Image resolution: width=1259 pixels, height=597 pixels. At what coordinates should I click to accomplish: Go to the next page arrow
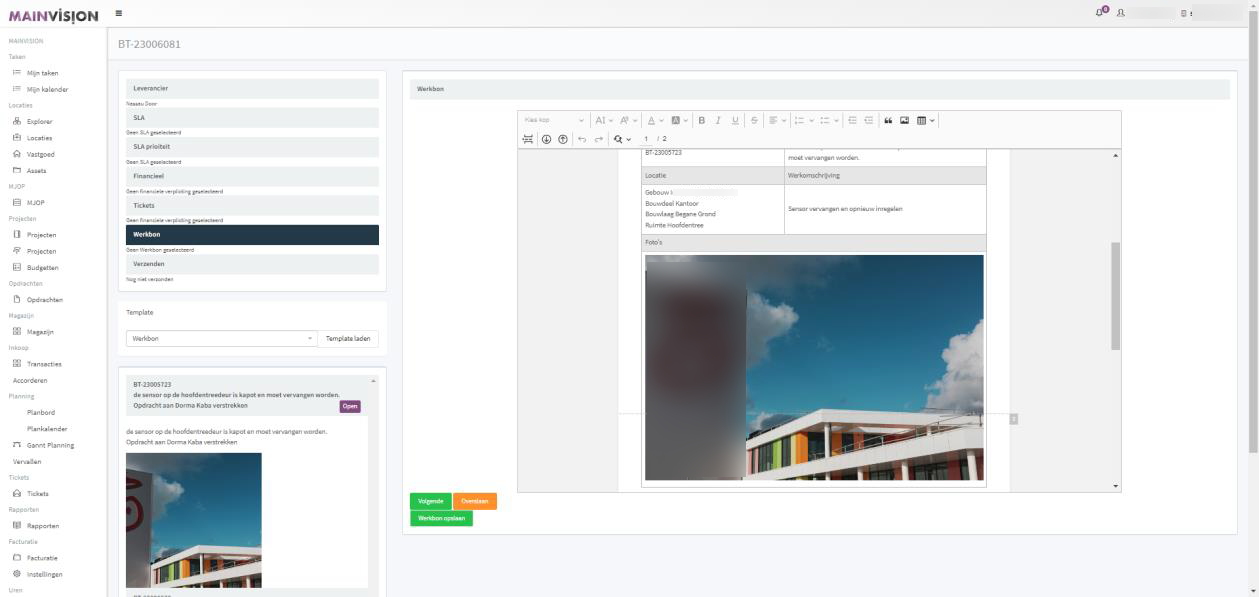click(546, 139)
